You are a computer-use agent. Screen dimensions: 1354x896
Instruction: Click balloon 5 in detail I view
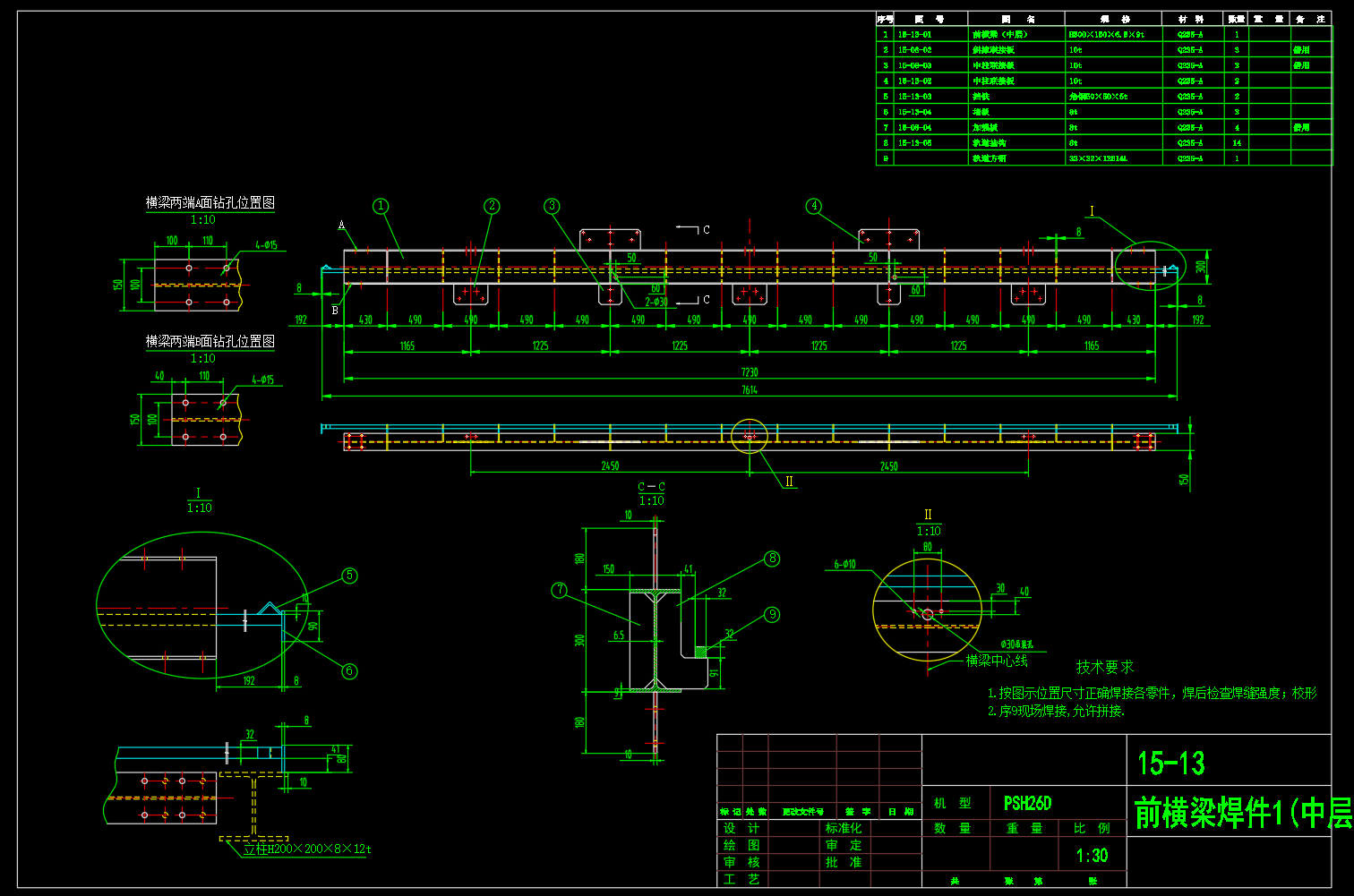click(x=350, y=576)
